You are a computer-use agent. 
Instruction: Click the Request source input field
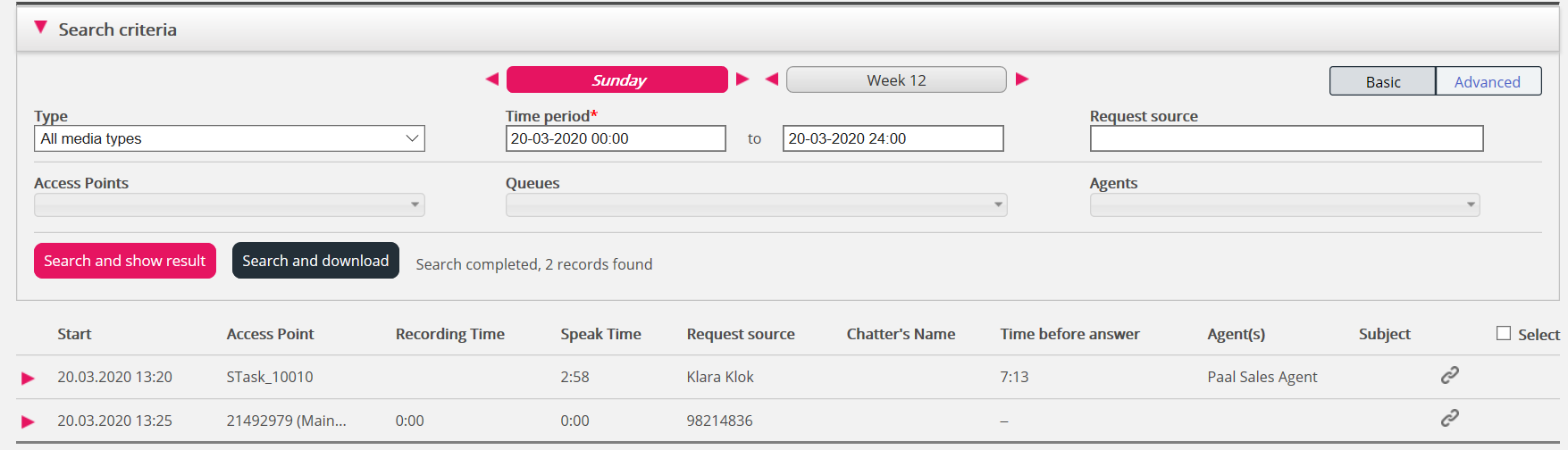click(x=1286, y=138)
